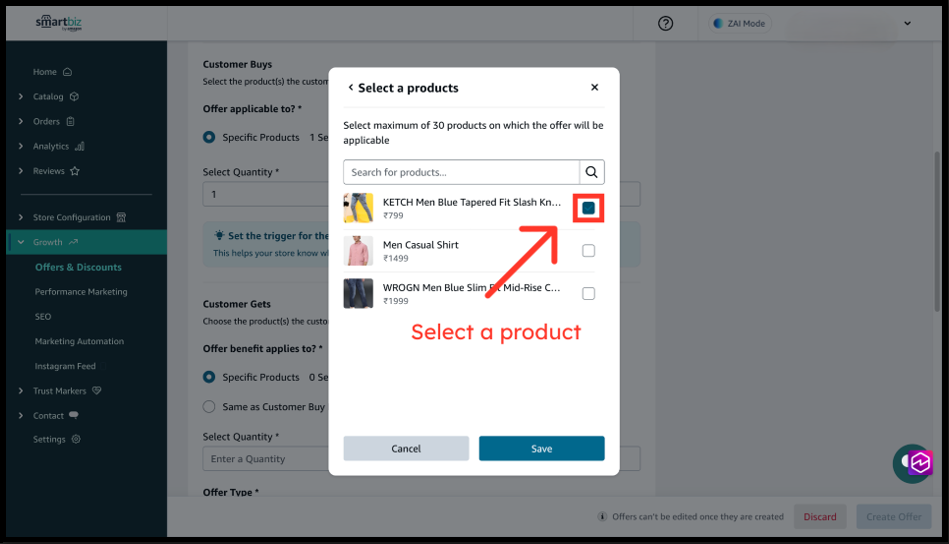Collapse the Growth menu section
This screenshot has height=544, width=949.
point(22,242)
